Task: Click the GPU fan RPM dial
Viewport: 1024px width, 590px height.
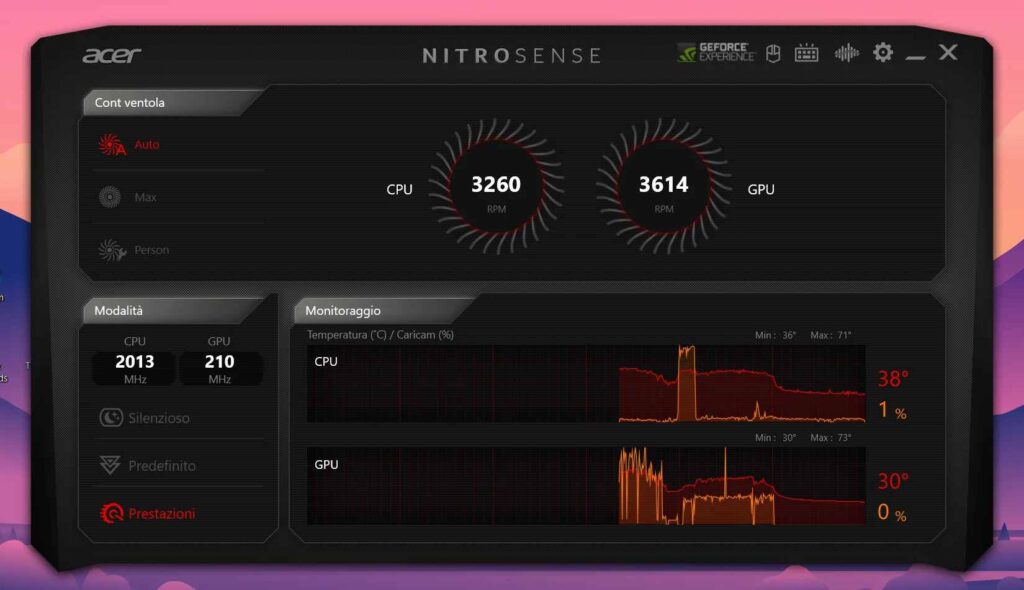Action: [x=663, y=186]
